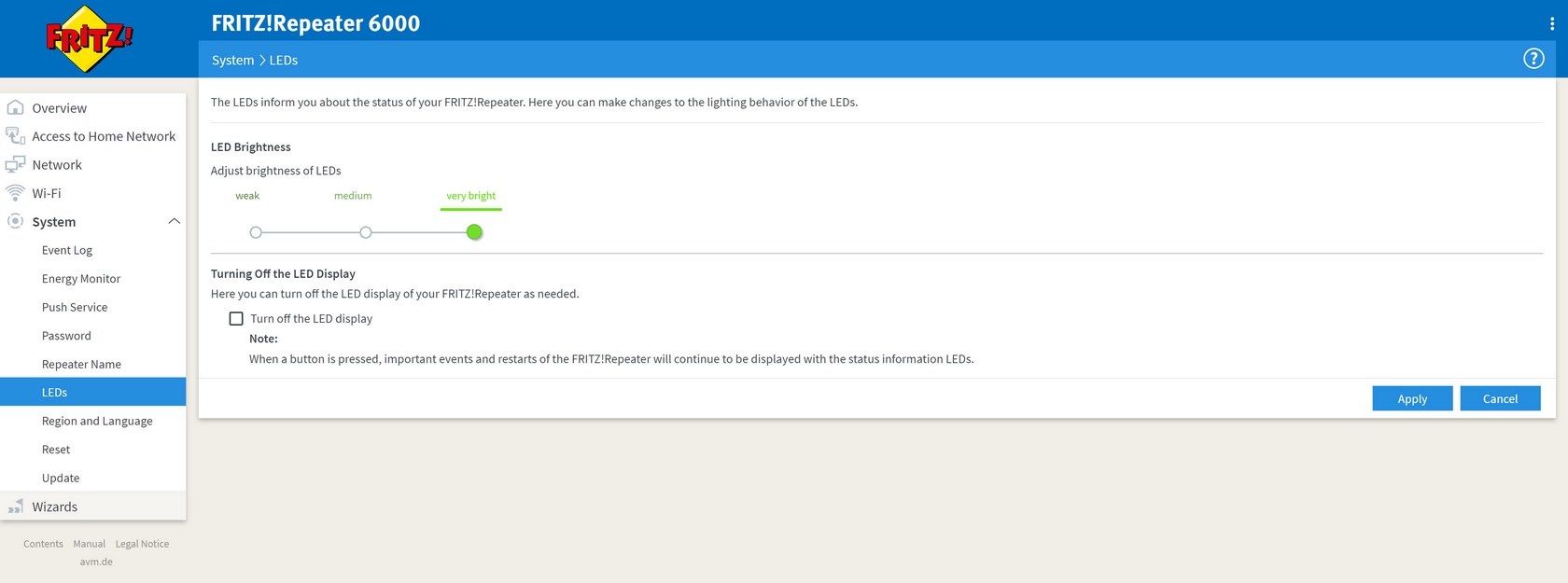Open the three-dot options menu
The width and height of the screenshot is (1568, 583).
pos(1551,23)
